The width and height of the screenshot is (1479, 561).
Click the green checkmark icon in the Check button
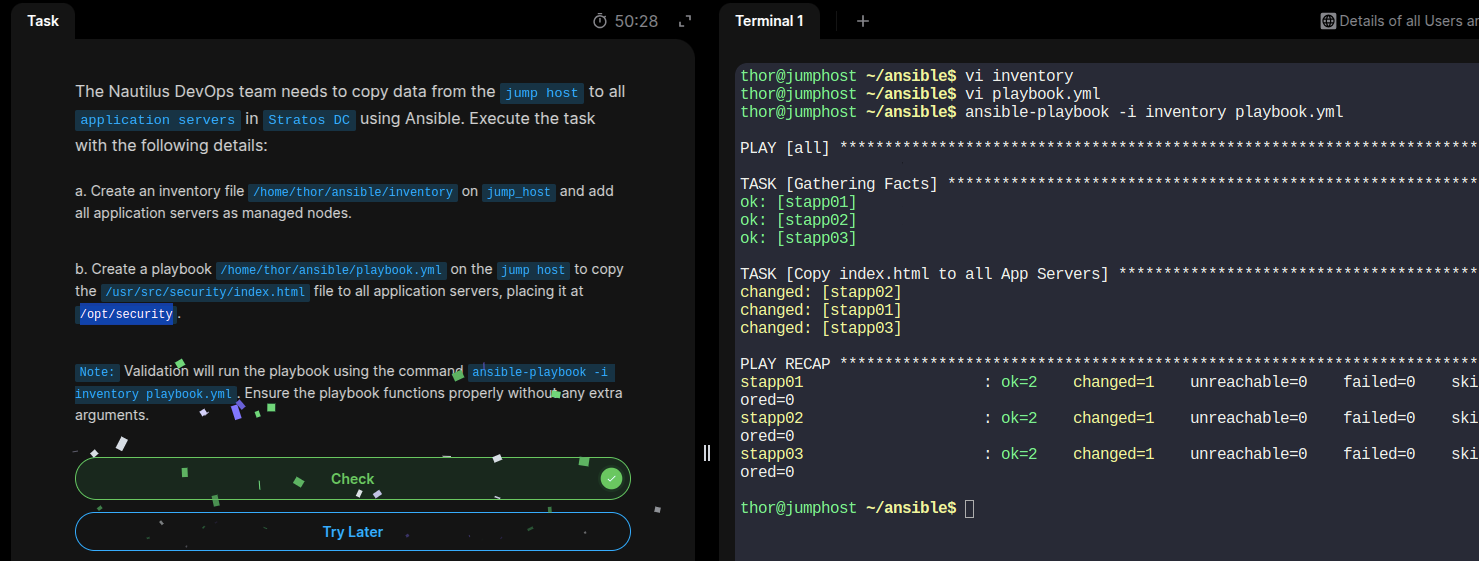tap(612, 479)
